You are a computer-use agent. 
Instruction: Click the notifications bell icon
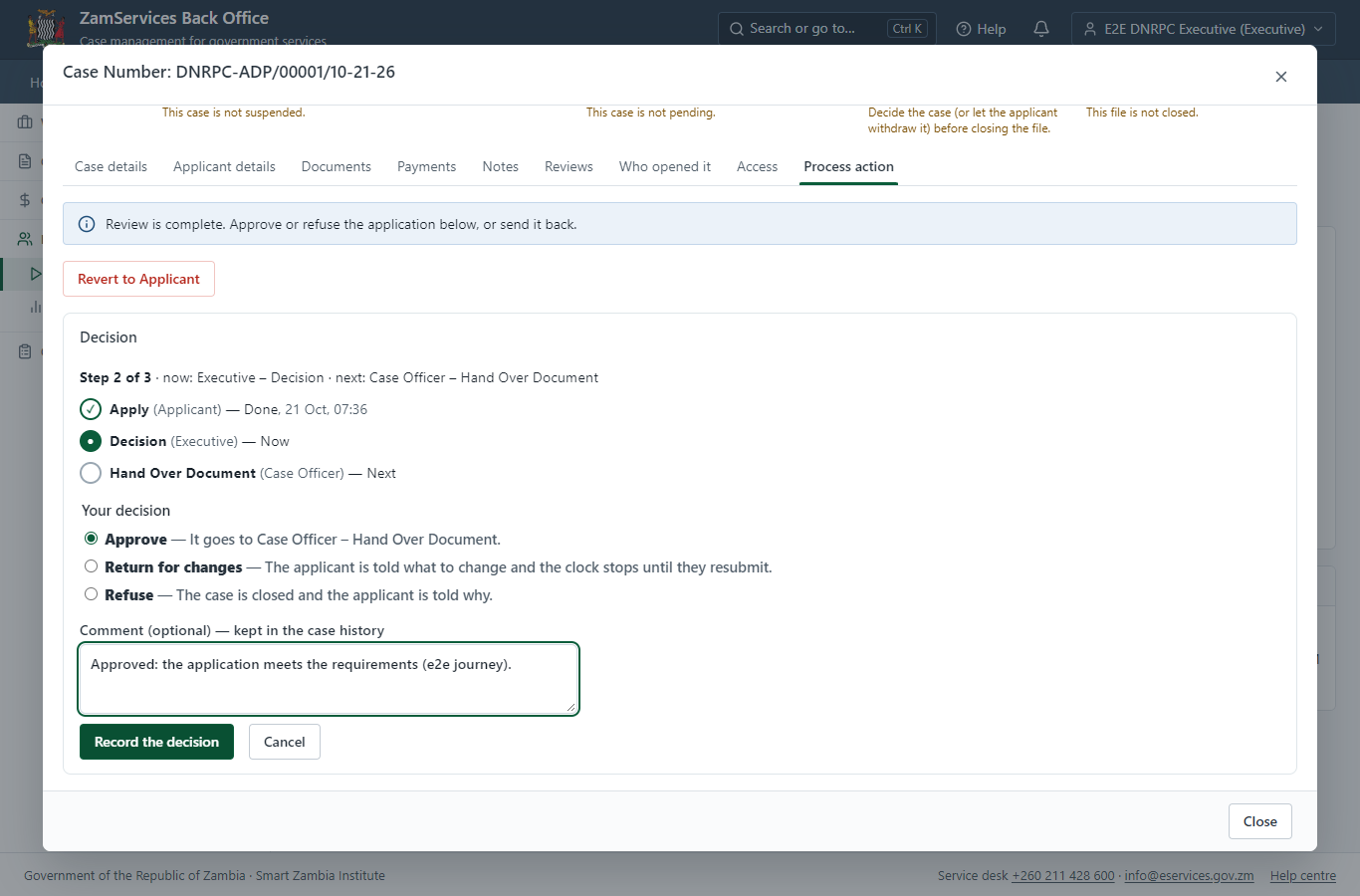1041,29
